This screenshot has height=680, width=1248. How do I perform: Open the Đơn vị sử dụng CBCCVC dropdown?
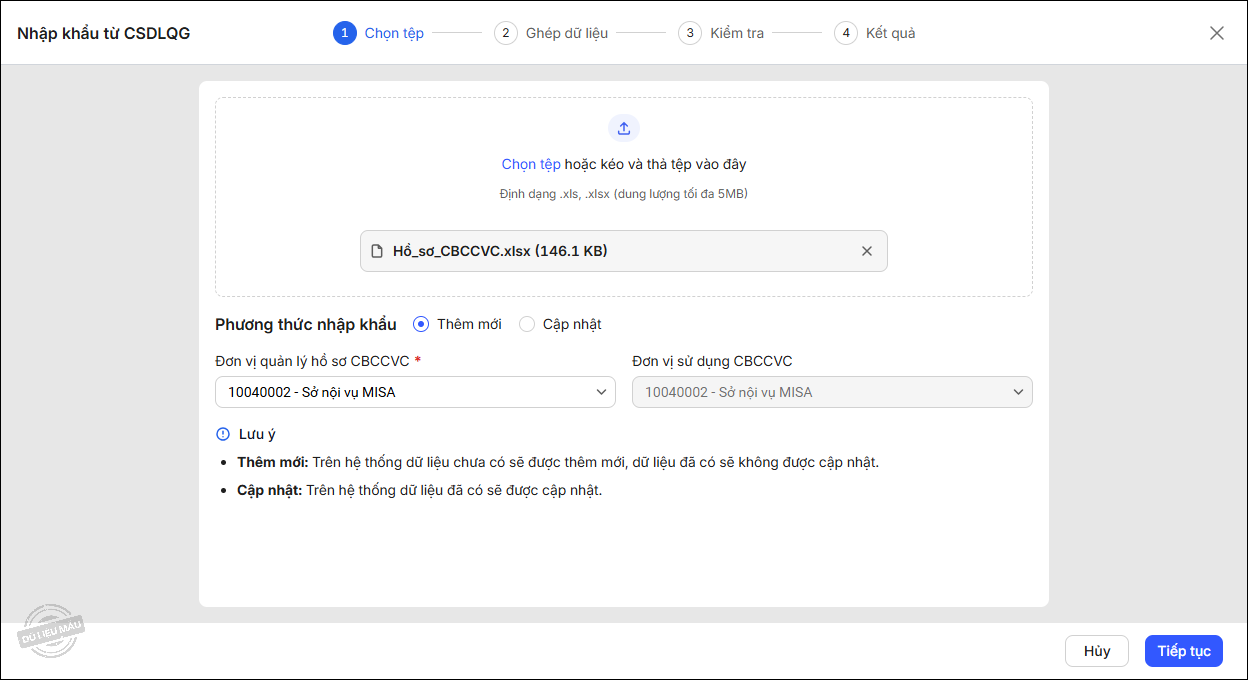tap(832, 392)
